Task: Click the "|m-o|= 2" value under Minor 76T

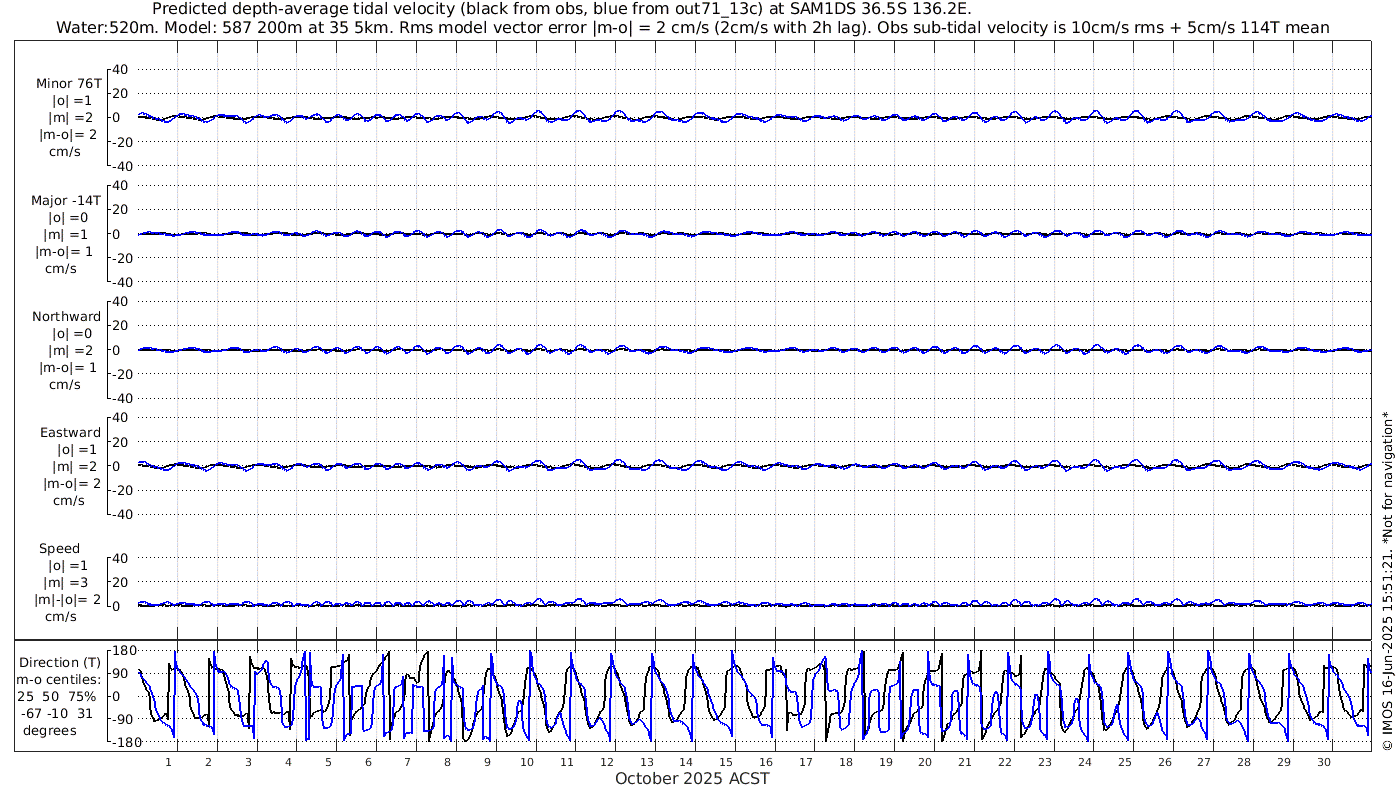Action: [68, 134]
